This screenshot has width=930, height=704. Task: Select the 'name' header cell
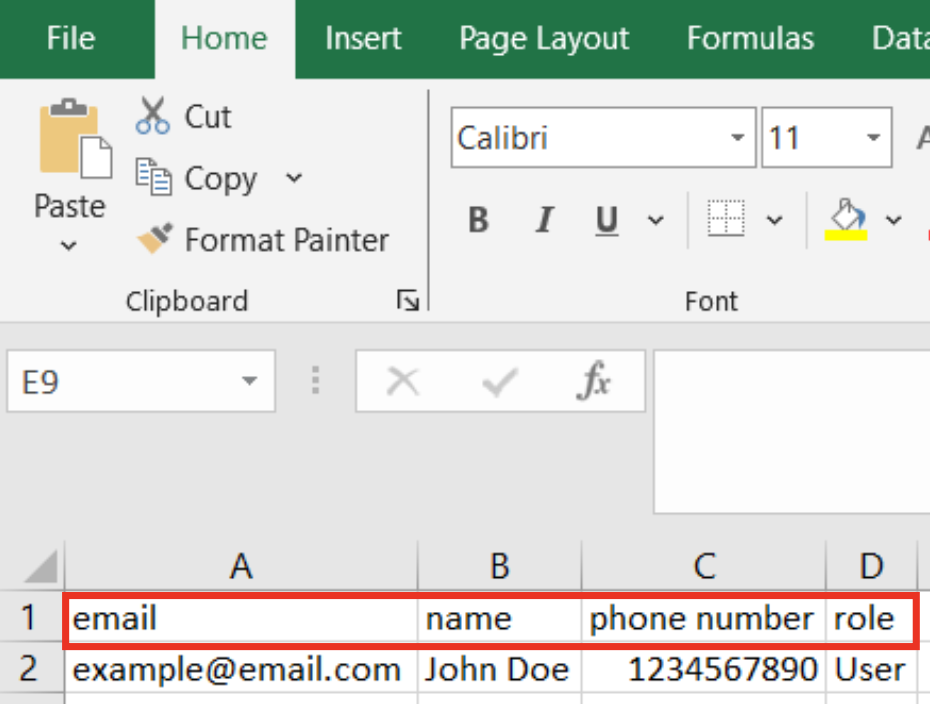[499, 619]
